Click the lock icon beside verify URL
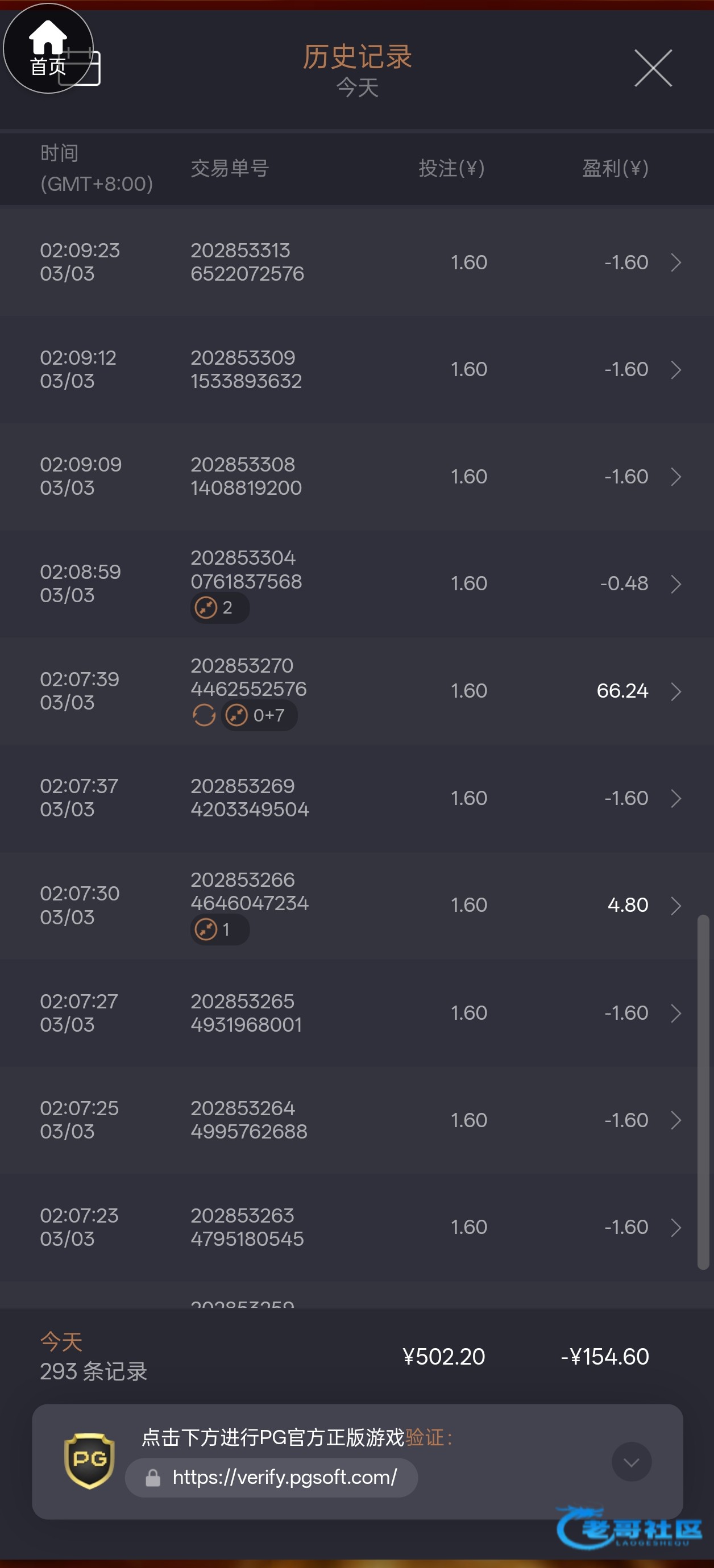 pyautogui.click(x=153, y=1477)
